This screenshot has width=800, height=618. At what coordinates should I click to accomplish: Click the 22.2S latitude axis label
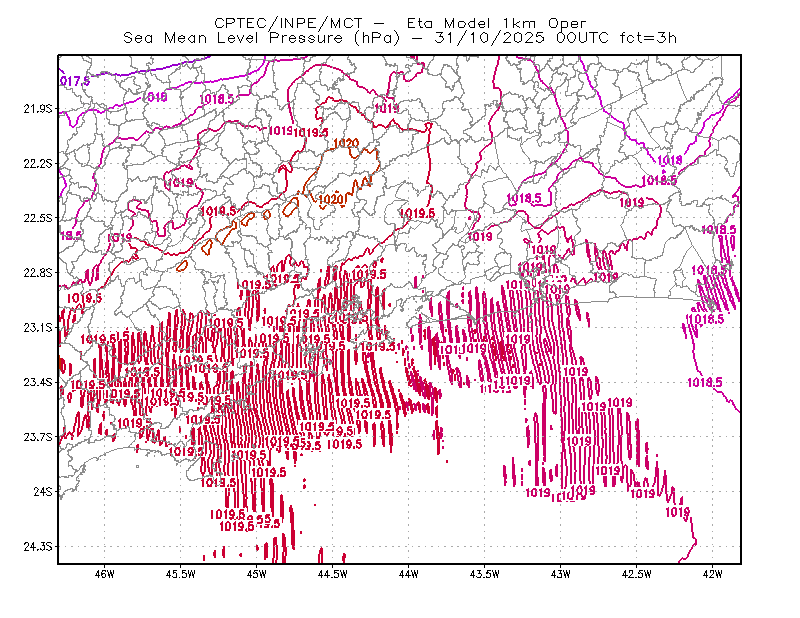(38, 163)
